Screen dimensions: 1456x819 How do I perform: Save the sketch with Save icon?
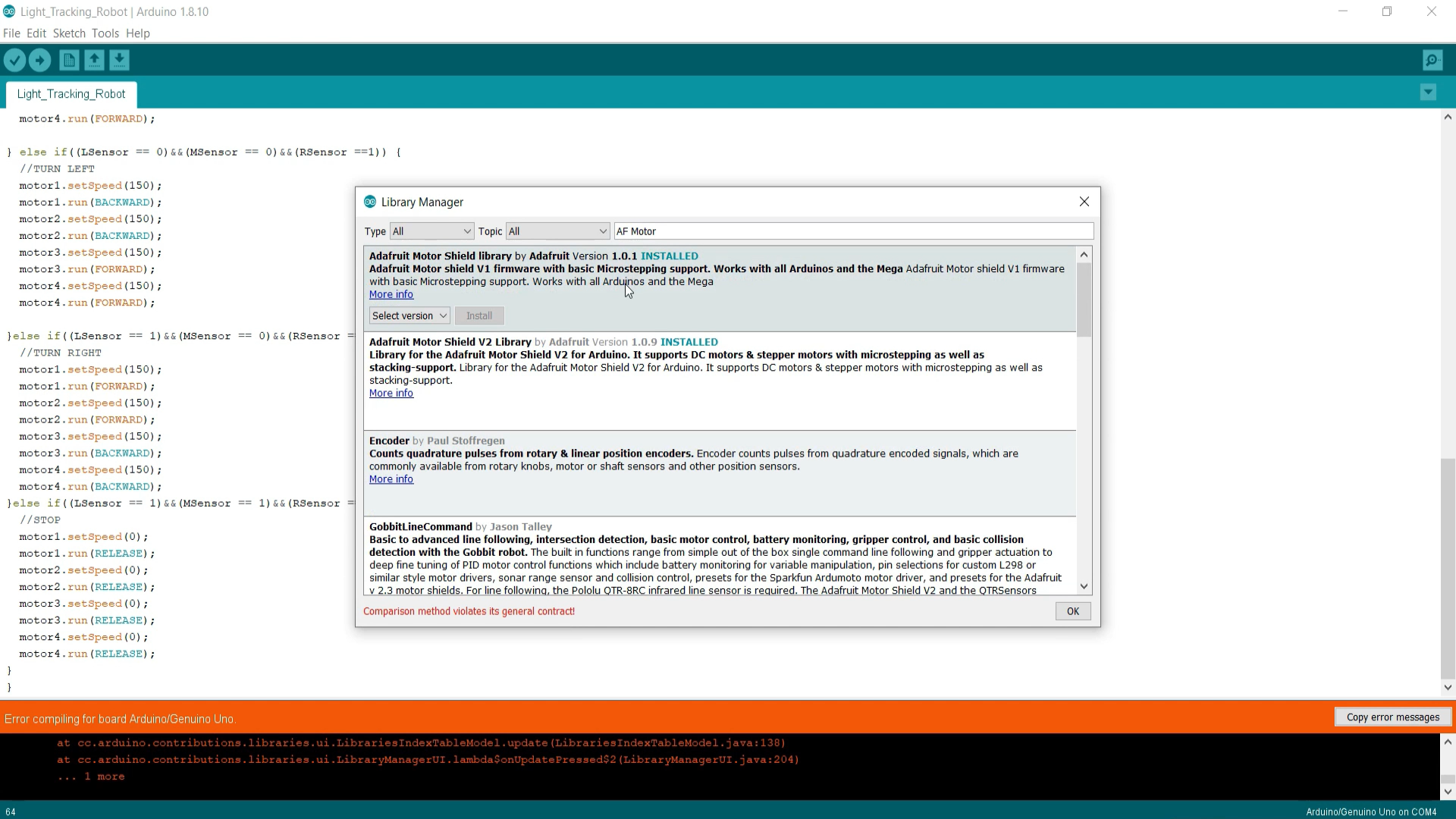coord(119,60)
